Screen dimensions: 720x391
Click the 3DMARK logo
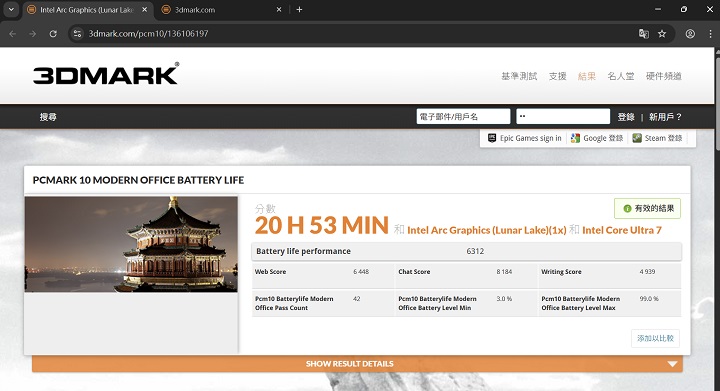pyautogui.click(x=106, y=74)
